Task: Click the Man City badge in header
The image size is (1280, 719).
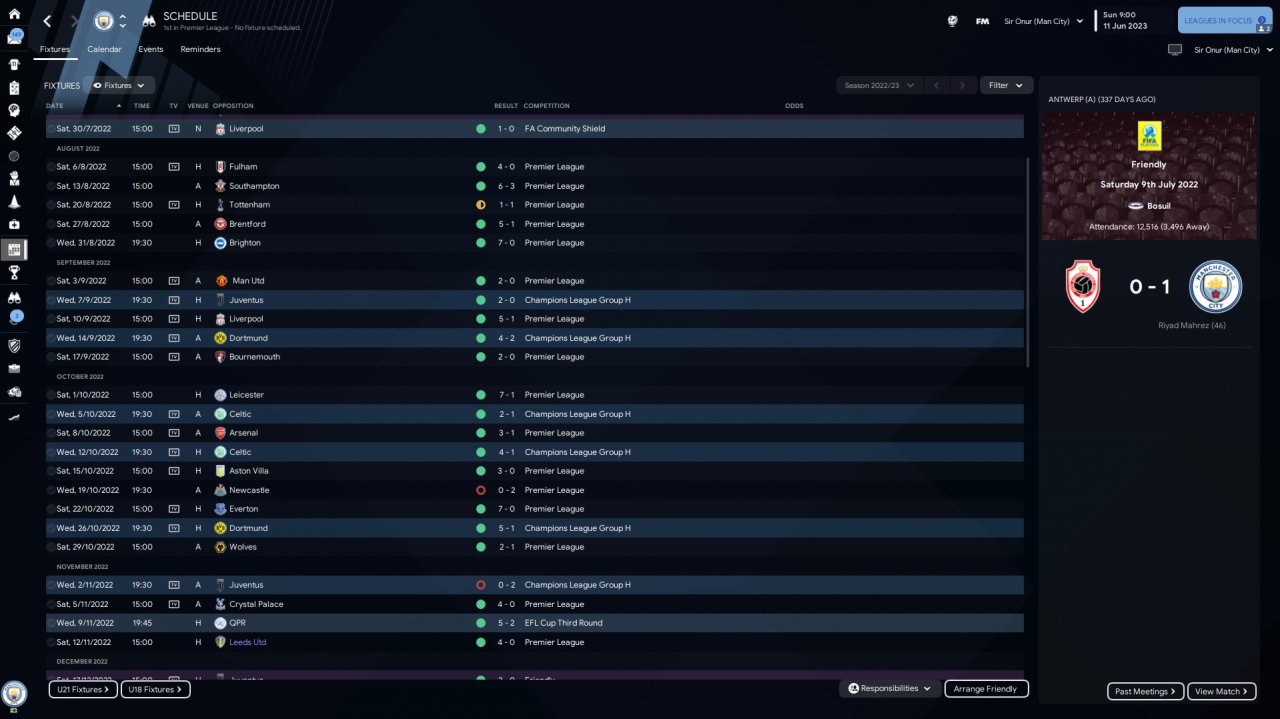Action: (104, 20)
